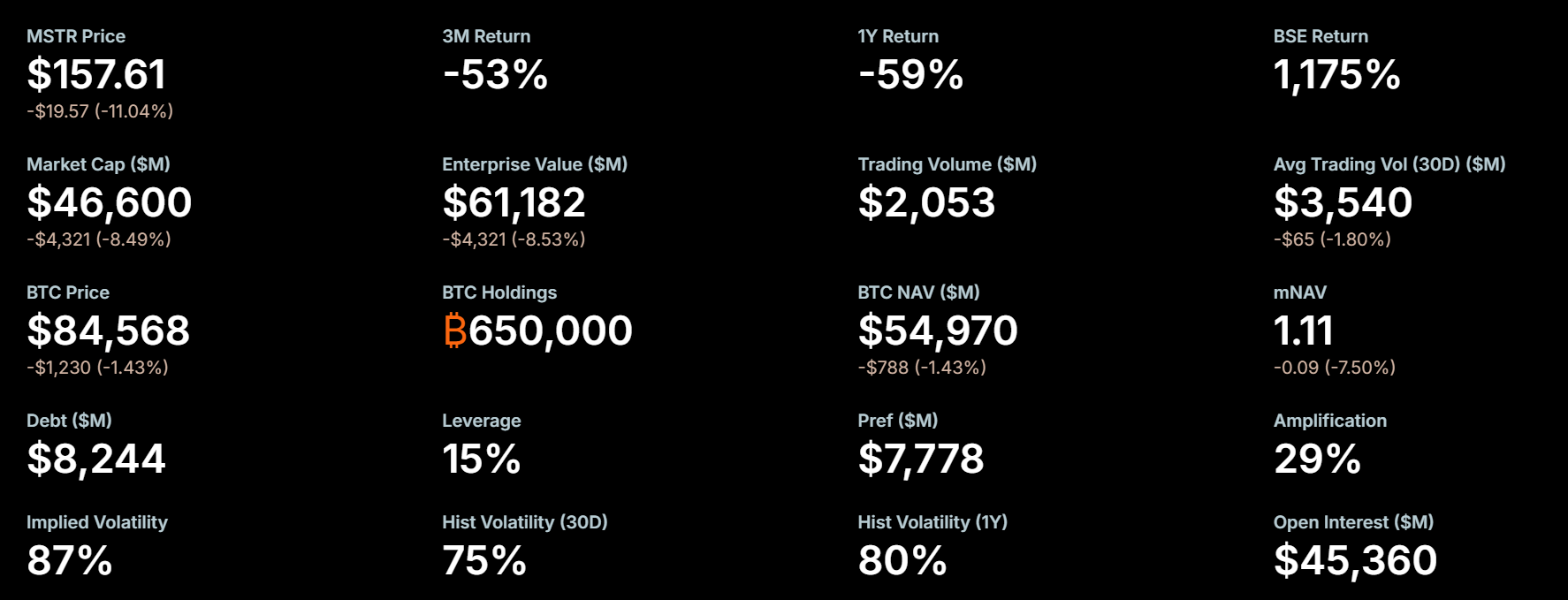Click the 1Y Return value -59%
This screenshot has width=1568, height=600.
pos(910,74)
